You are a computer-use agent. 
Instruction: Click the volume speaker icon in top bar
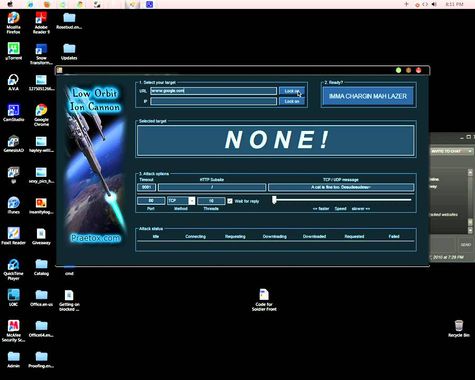434,4
